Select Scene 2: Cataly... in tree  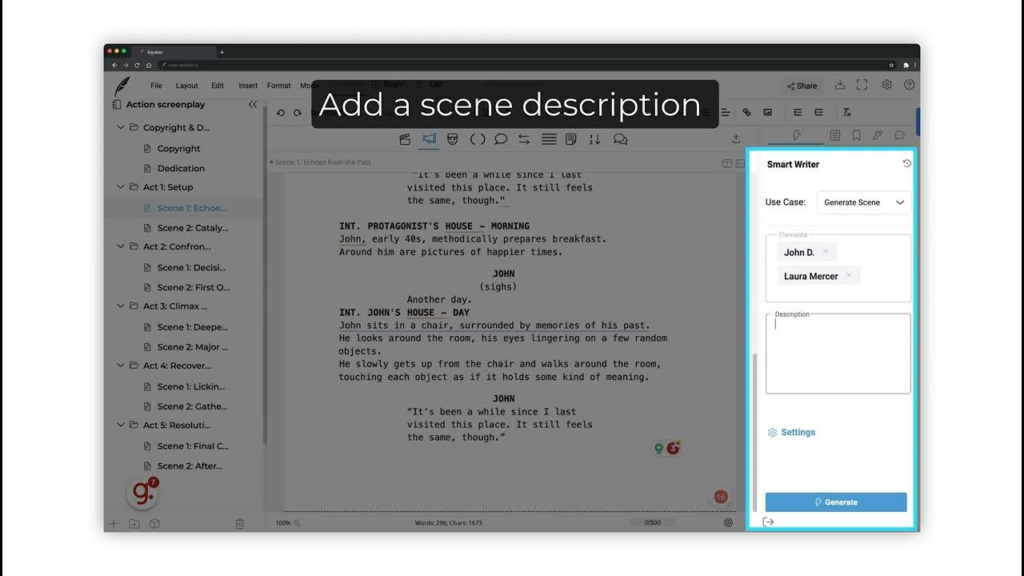click(193, 228)
